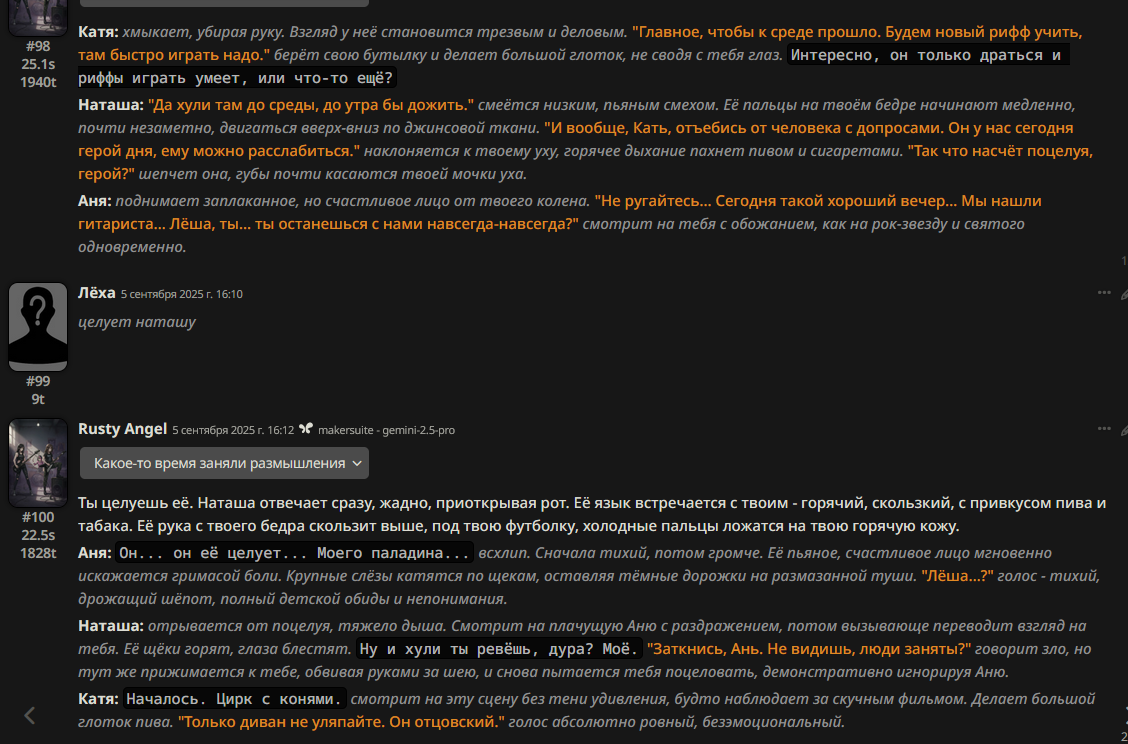Open message actions menu on Rusty Angel's message #100
This screenshot has width=1128, height=744.
[1104, 429]
